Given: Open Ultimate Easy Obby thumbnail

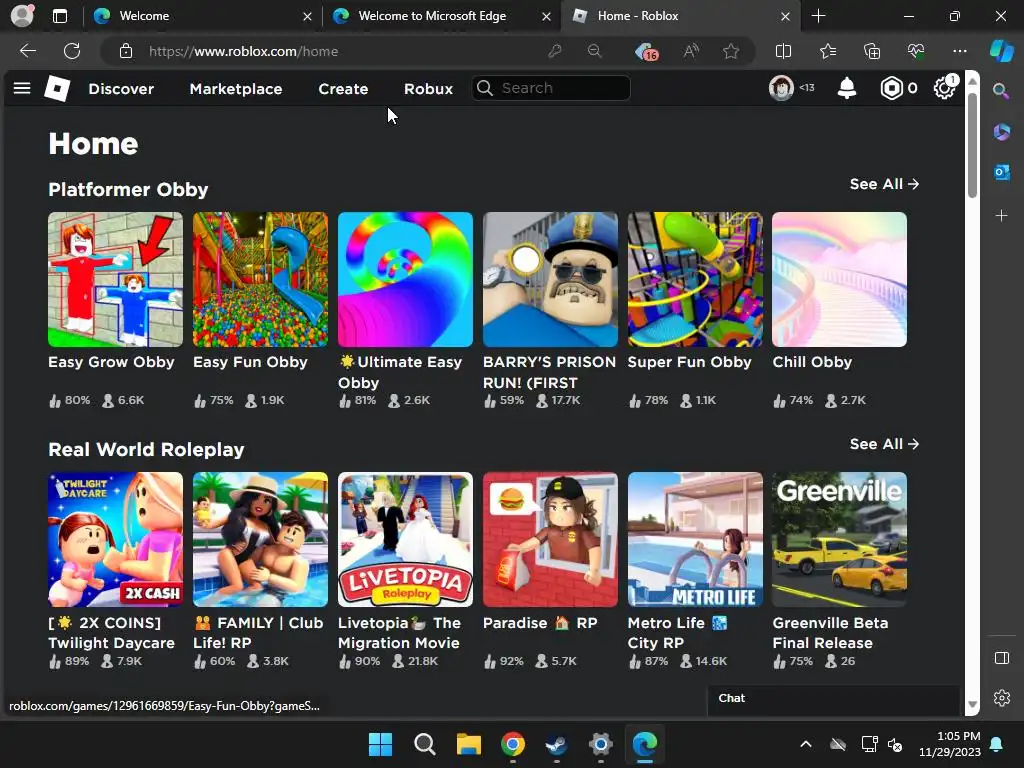Looking at the screenshot, I should point(405,280).
